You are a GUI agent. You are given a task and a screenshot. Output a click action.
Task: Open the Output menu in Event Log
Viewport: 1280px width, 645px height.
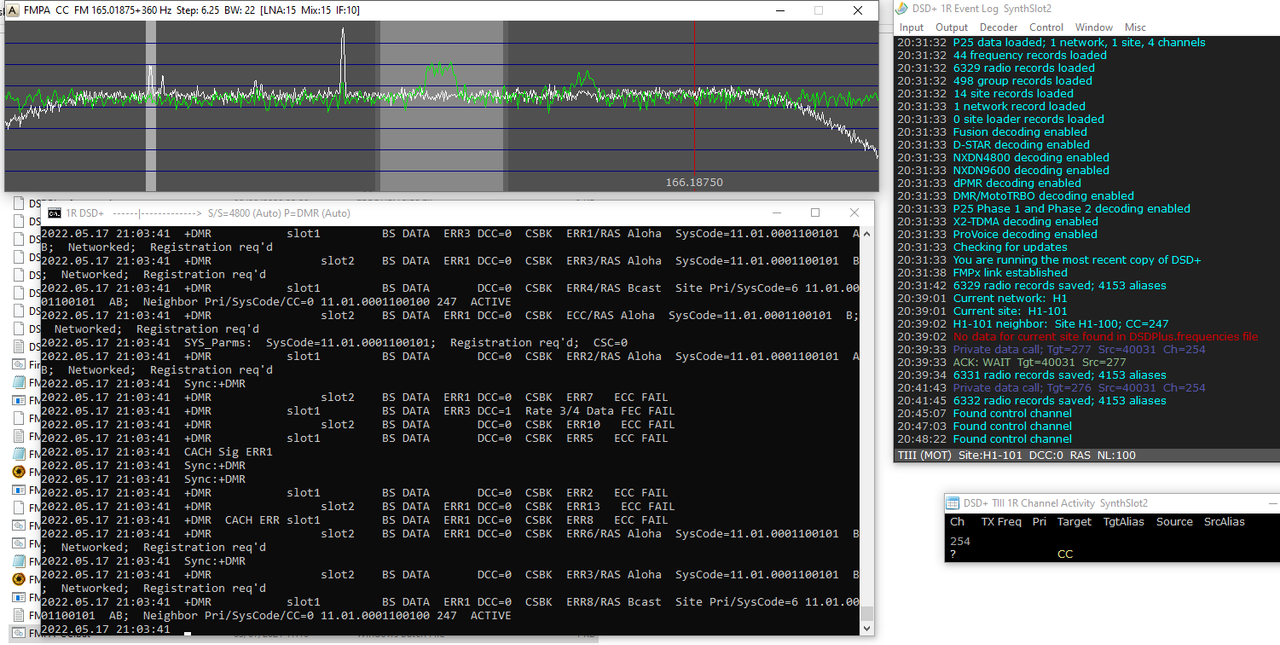coord(951,27)
